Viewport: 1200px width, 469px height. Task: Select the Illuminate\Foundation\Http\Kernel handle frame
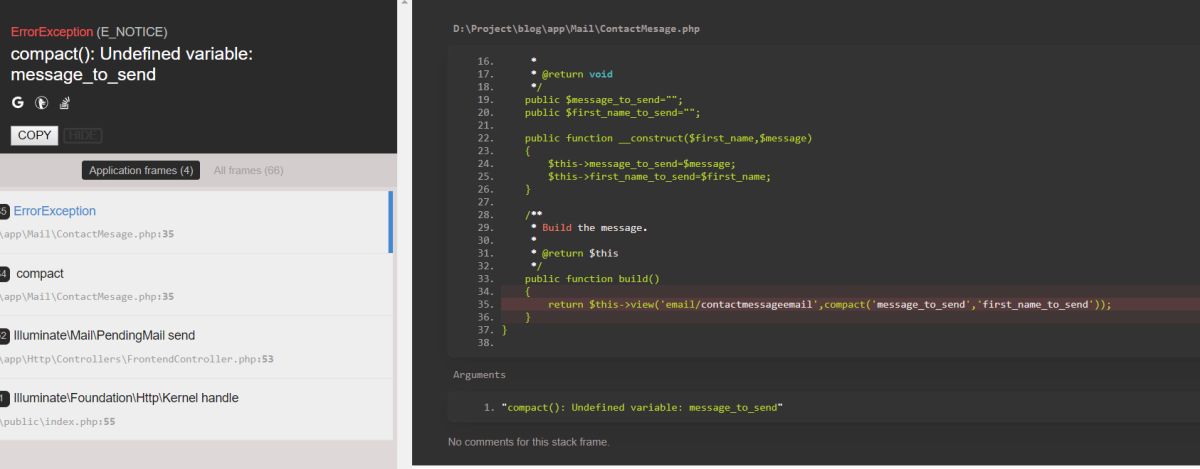196,409
